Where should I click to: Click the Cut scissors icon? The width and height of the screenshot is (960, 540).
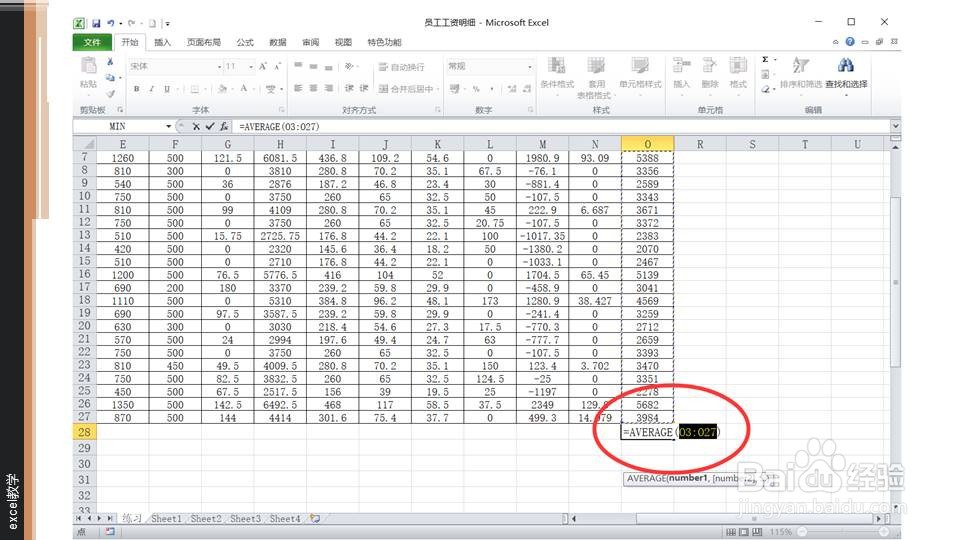110,62
